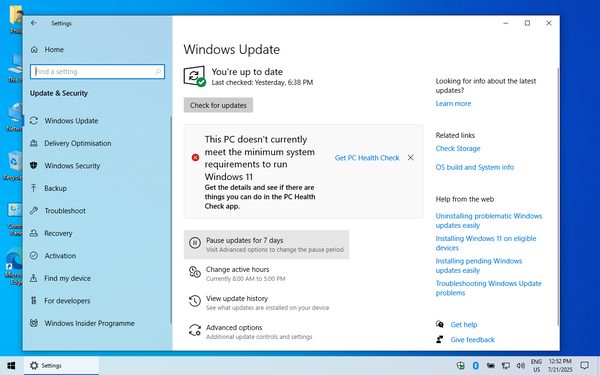Open Troubleshooting Windows Update problems link

[x=488, y=288]
